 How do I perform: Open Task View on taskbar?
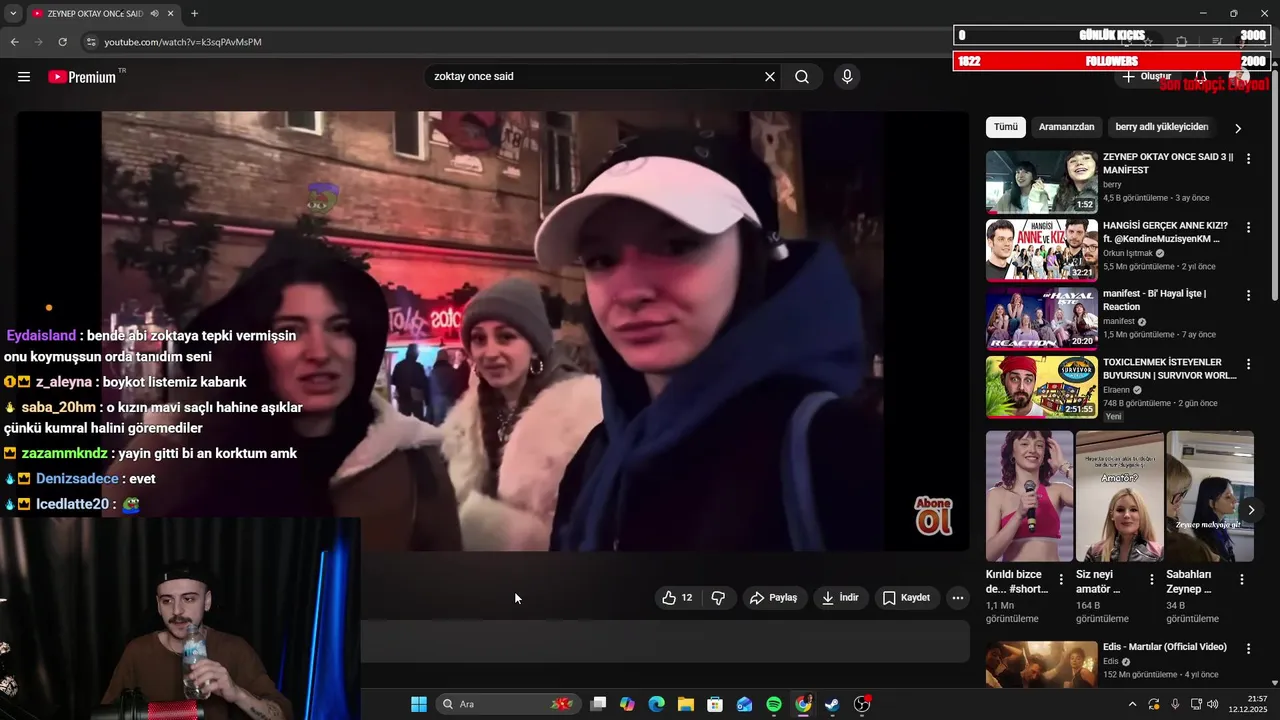(598, 704)
